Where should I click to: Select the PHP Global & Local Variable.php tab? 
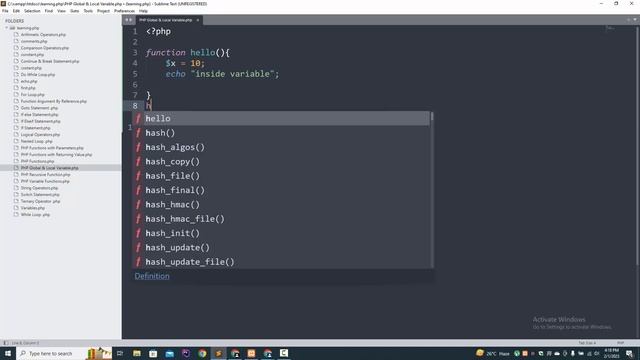point(165,20)
